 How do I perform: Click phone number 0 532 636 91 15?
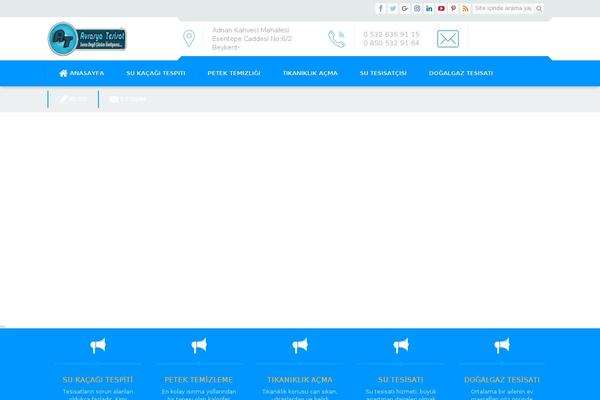391,34
